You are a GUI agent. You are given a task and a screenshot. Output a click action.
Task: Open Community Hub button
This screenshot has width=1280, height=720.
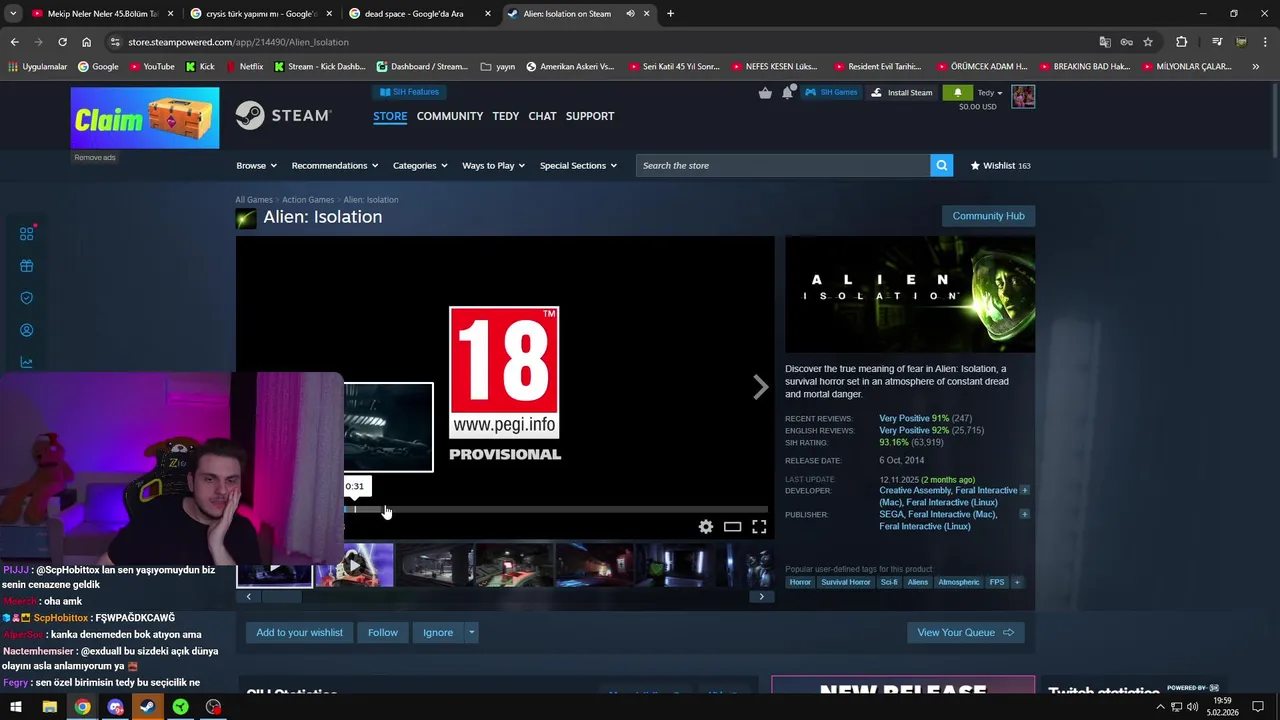point(988,216)
